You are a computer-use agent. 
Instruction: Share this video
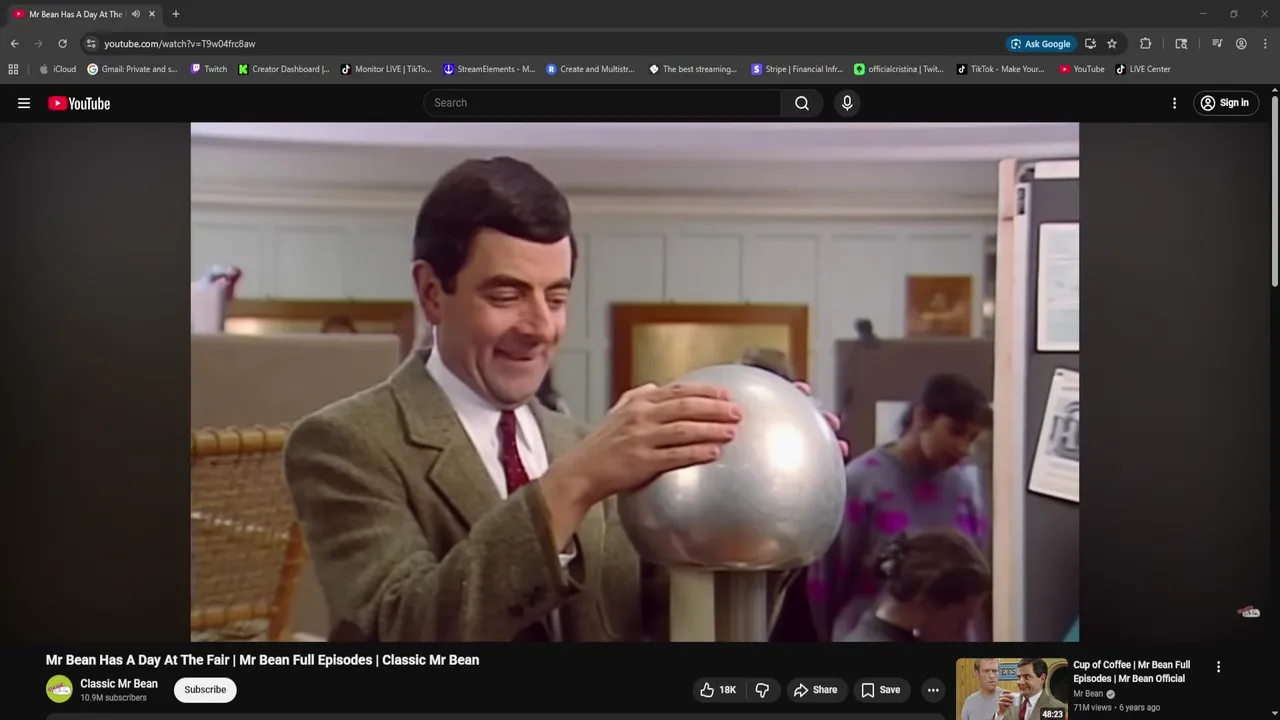point(815,690)
